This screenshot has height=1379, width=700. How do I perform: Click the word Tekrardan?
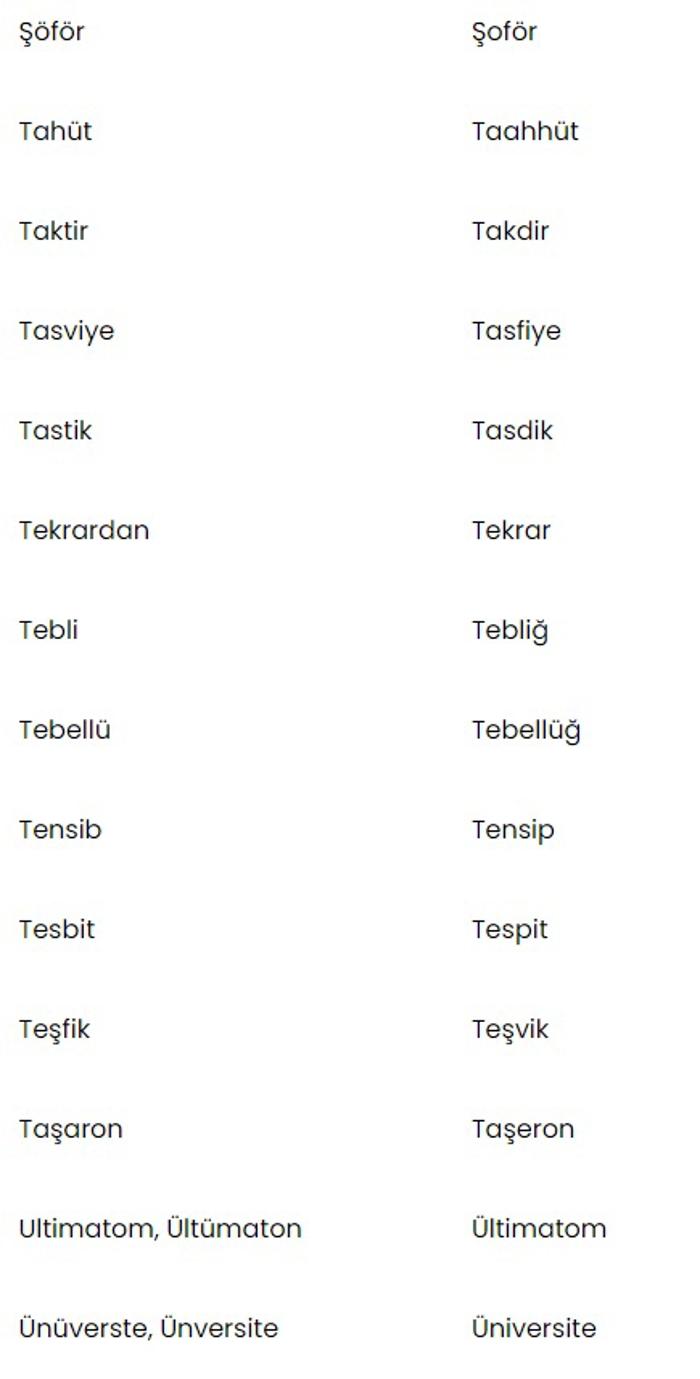(84, 530)
